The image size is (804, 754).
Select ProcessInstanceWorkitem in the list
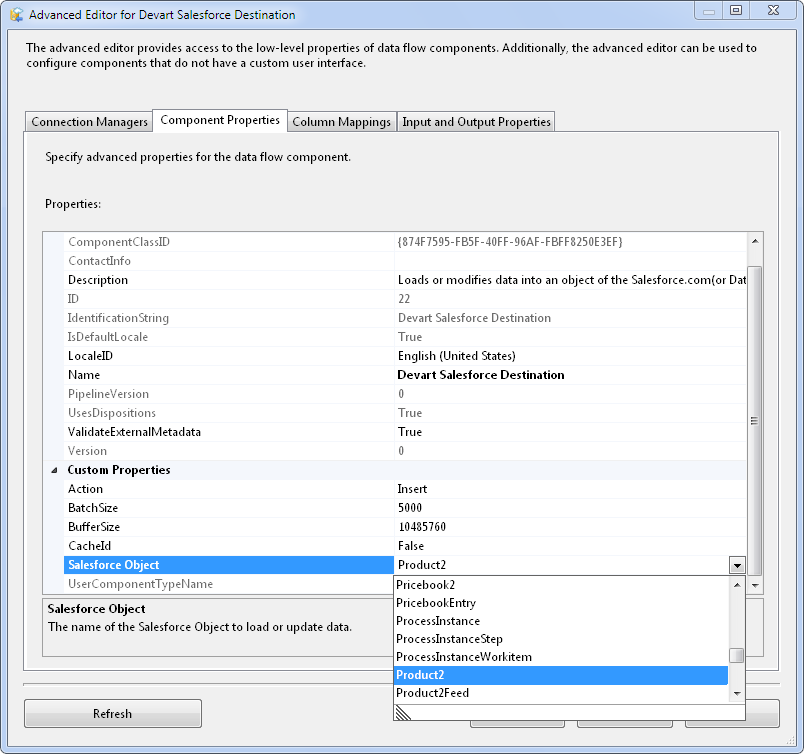(x=561, y=657)
